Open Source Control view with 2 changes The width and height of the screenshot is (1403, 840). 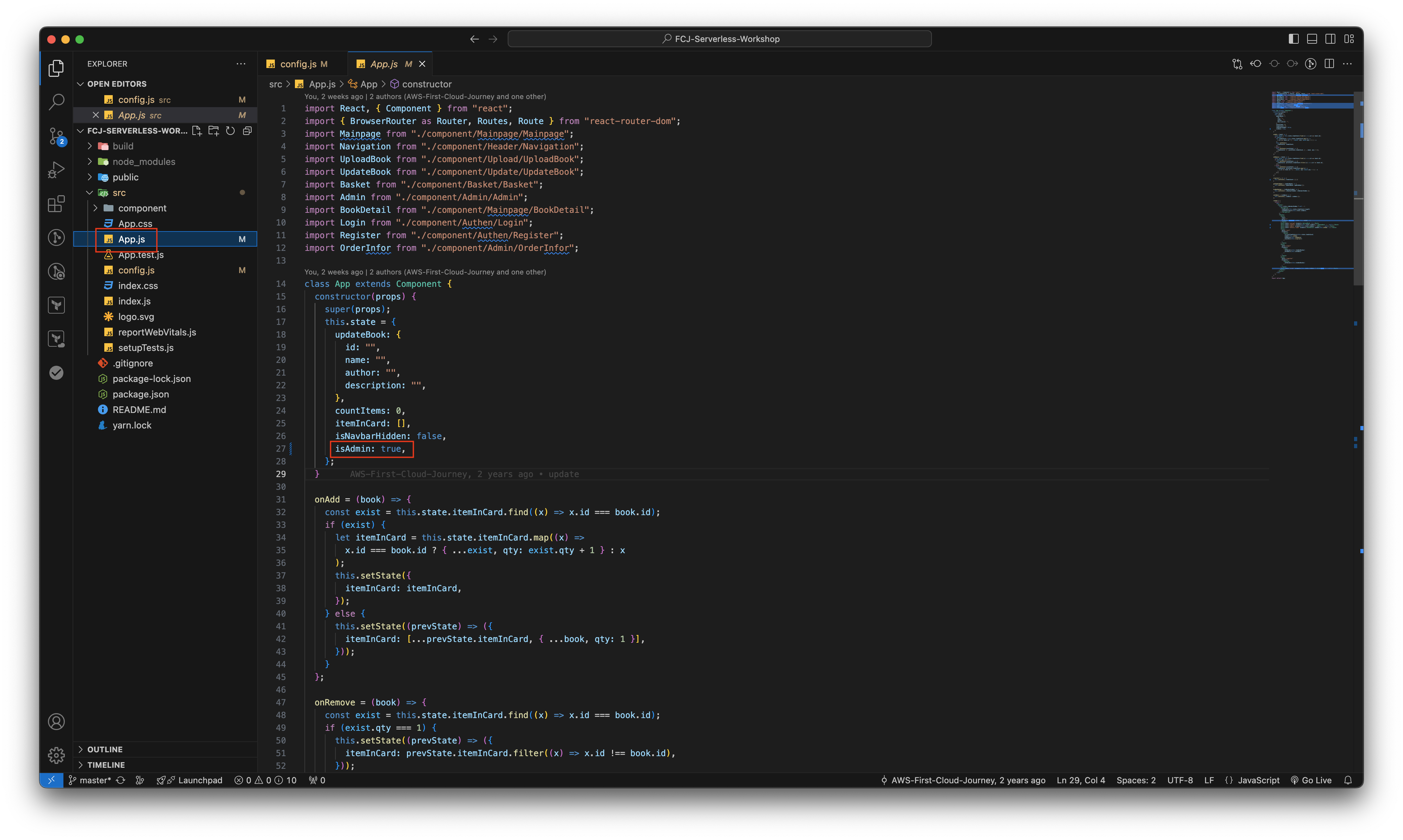point(56,136)
